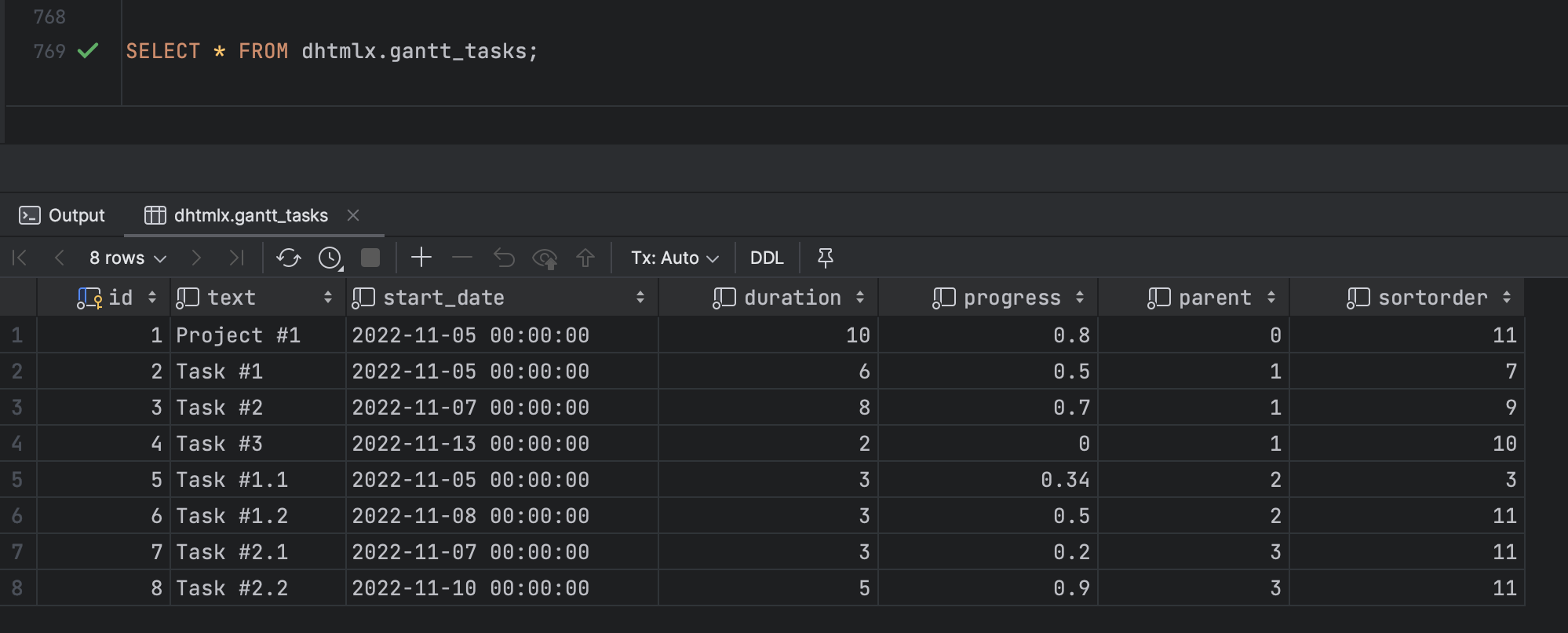This screenshot has width=1568, height=633.
Task: Click the revert changes undo icon
Action: (x=504, y=258)
